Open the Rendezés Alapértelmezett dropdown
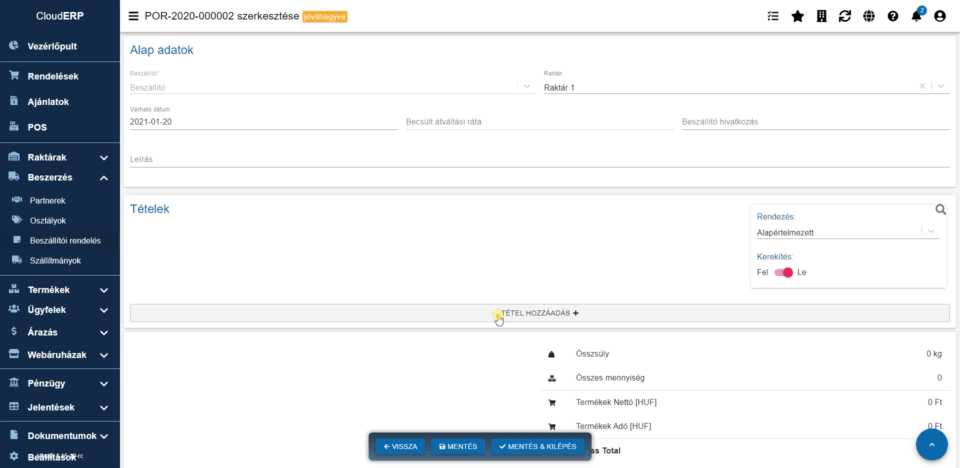Image resolution: width=960 pixels, height=468 pixels. point(848,232)
